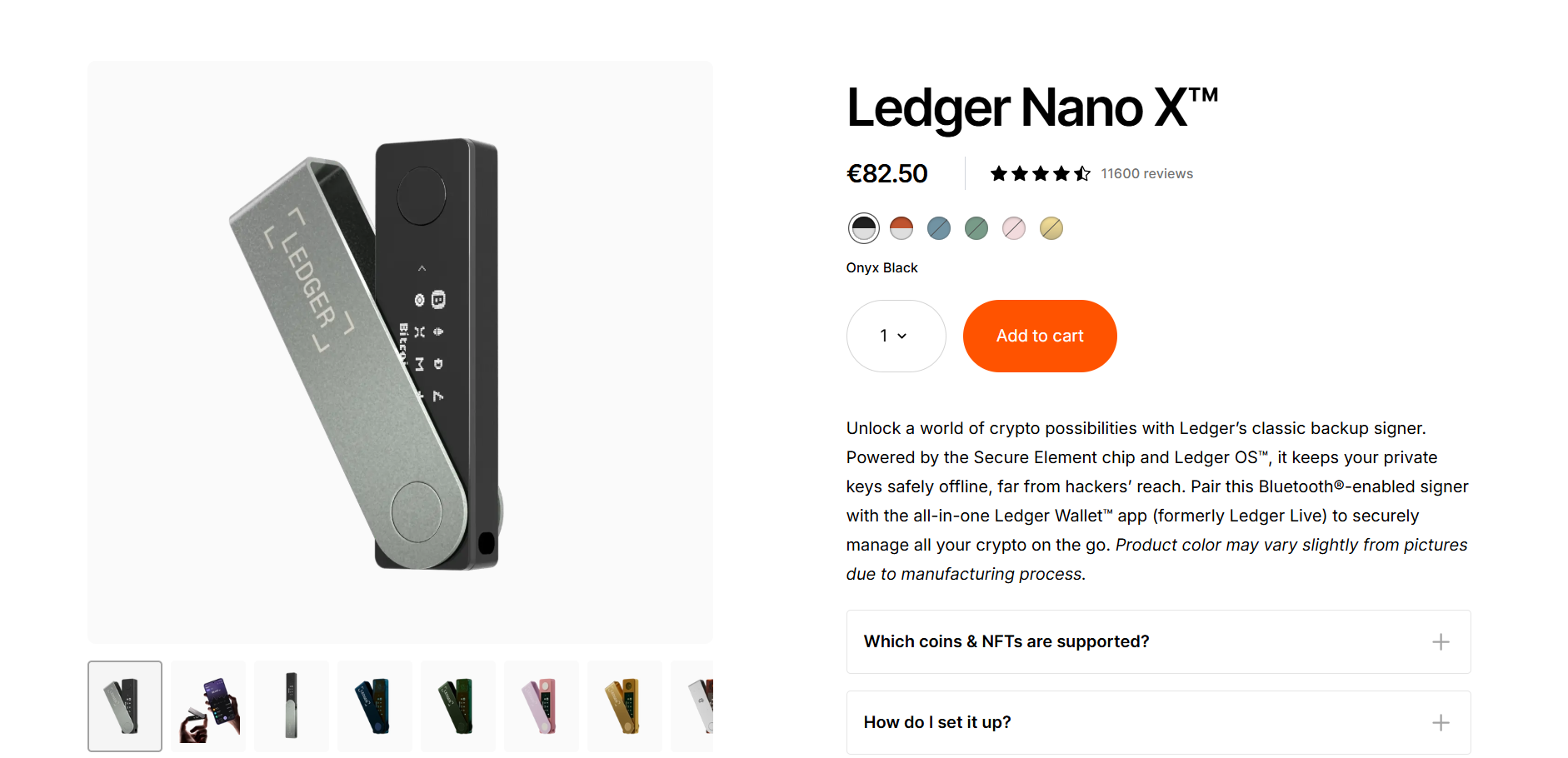Viewport: 1568px width, 758px height.
Task: Click the half-filled fifth rating star
Action: click(x=1081, y=172)
